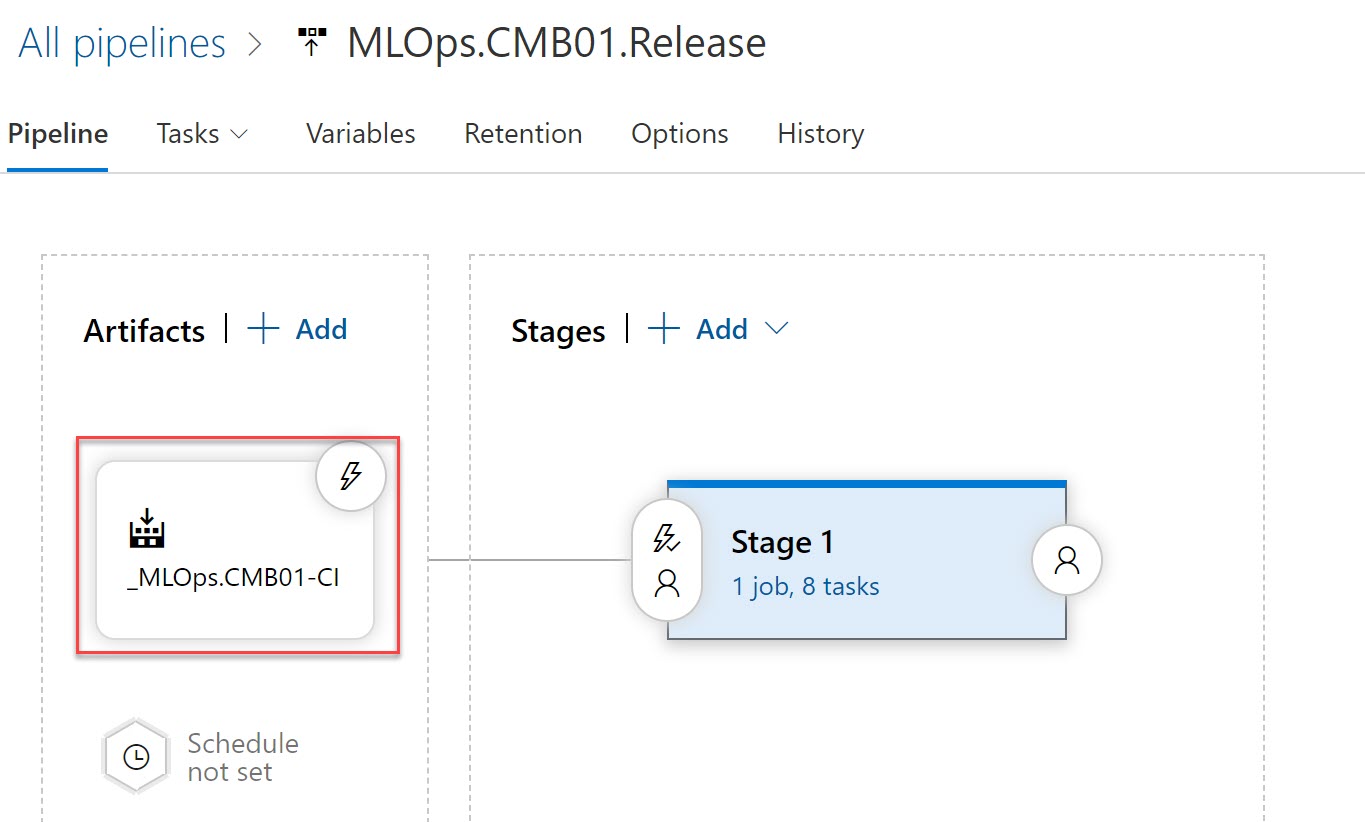Open the continuous deployment trigger on the artifact
This screenshot has width=1365, height=822.
[x=350, y=475]
